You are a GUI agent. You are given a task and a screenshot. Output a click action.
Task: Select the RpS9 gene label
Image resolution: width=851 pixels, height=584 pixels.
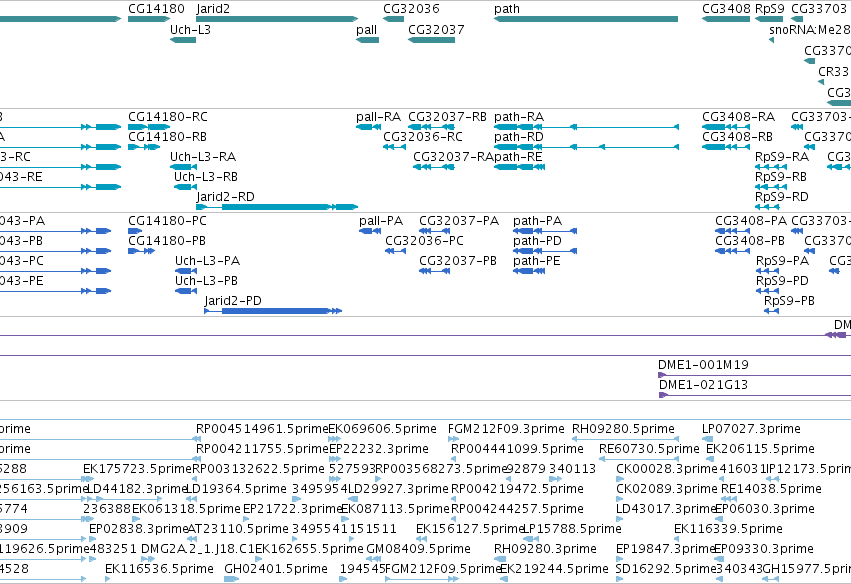(x=770, y=9)
